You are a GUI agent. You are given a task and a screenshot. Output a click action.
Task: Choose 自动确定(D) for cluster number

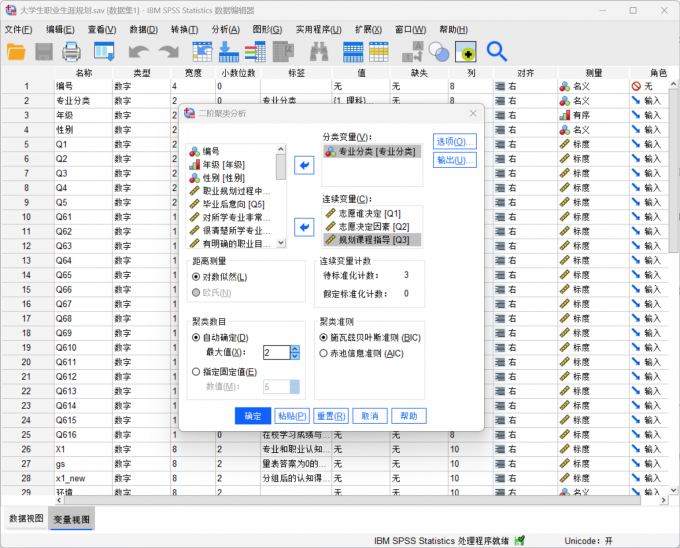tap(220, 337)
